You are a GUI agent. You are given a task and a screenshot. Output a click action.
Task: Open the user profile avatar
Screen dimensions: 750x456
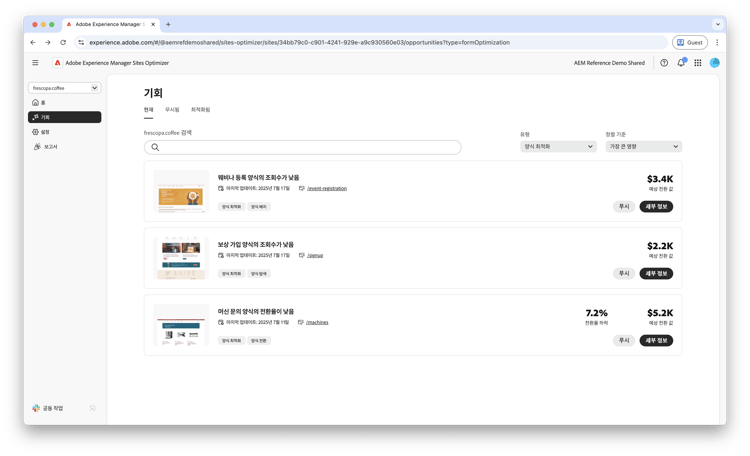point(715,63)
